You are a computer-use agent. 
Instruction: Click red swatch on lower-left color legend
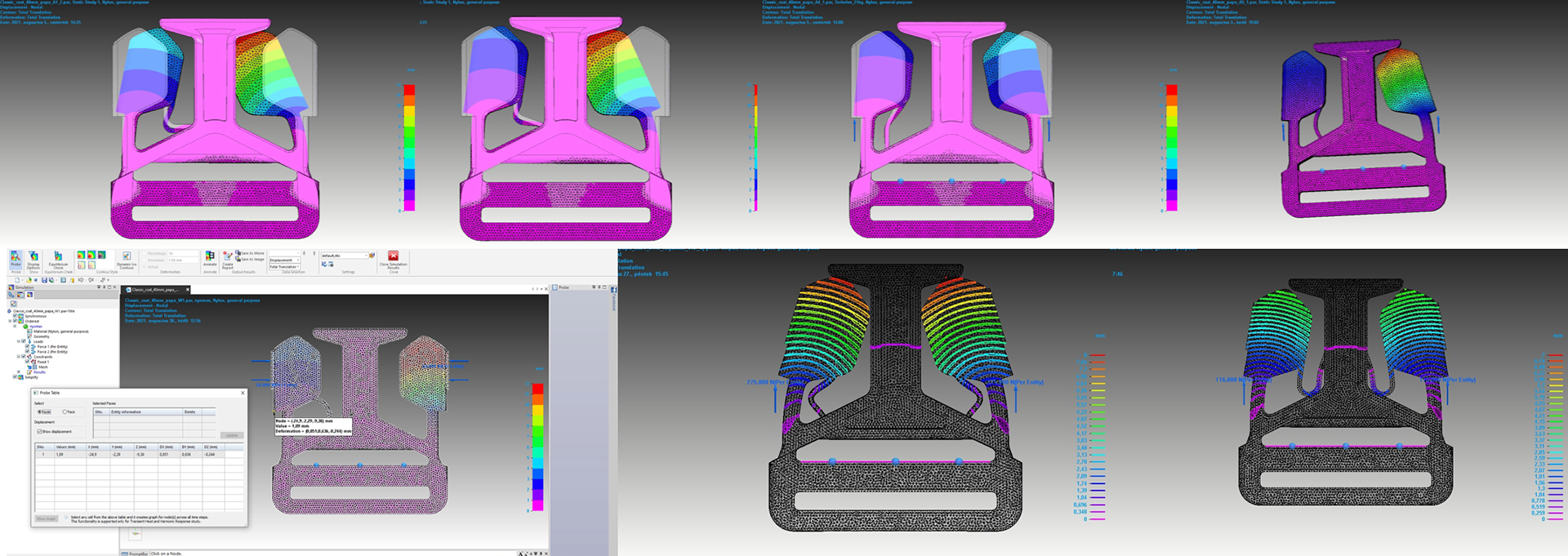point(537,389)
